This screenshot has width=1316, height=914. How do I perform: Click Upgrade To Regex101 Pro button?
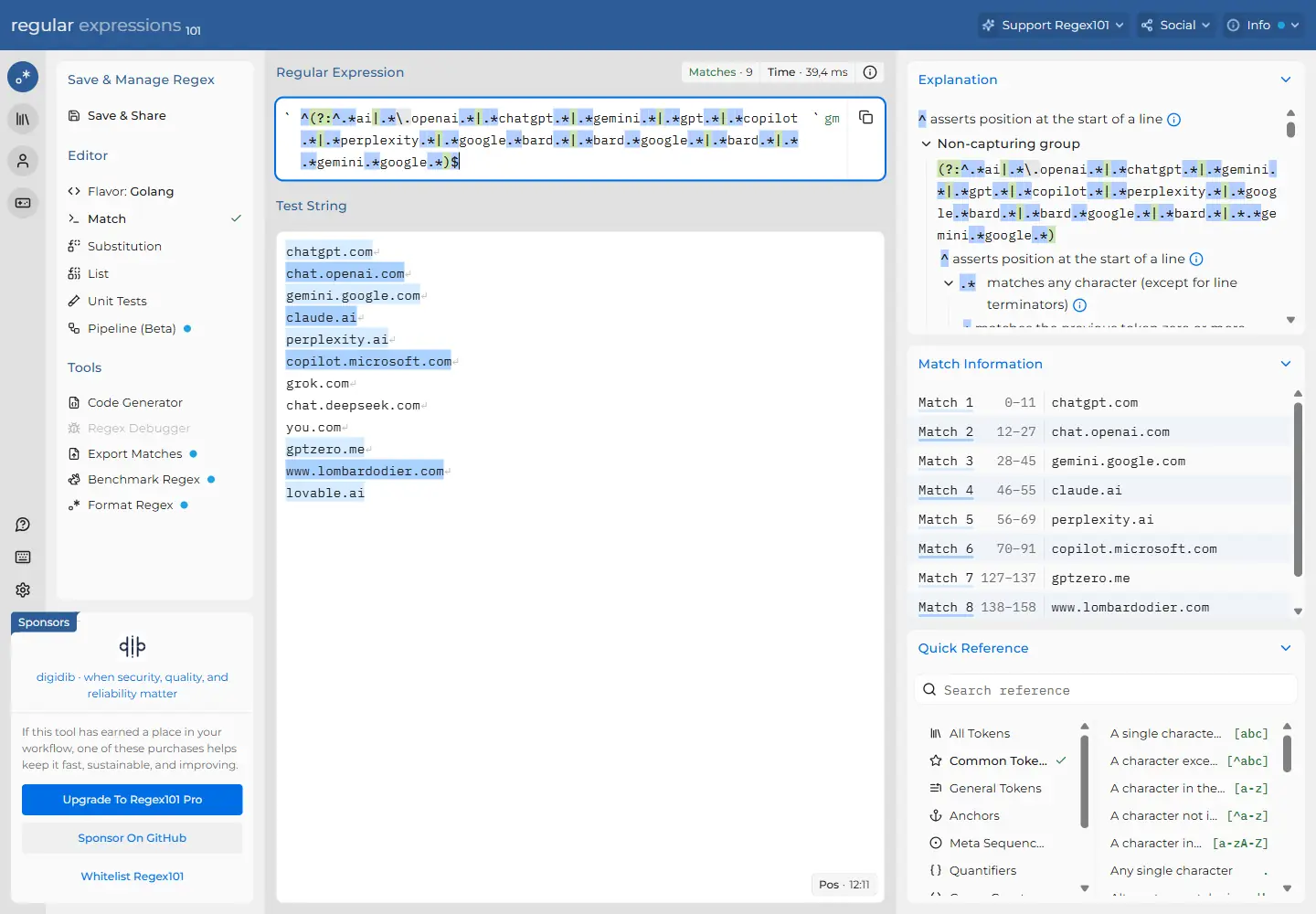133,800
